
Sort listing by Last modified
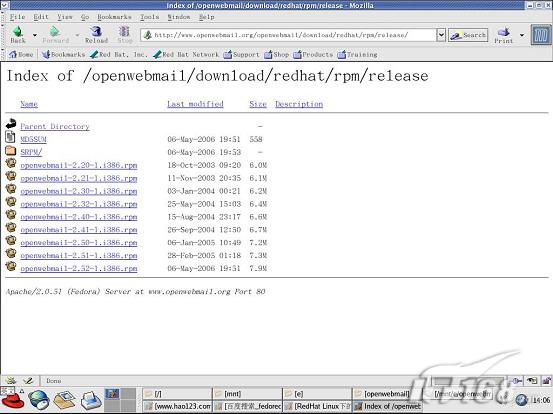195,104
